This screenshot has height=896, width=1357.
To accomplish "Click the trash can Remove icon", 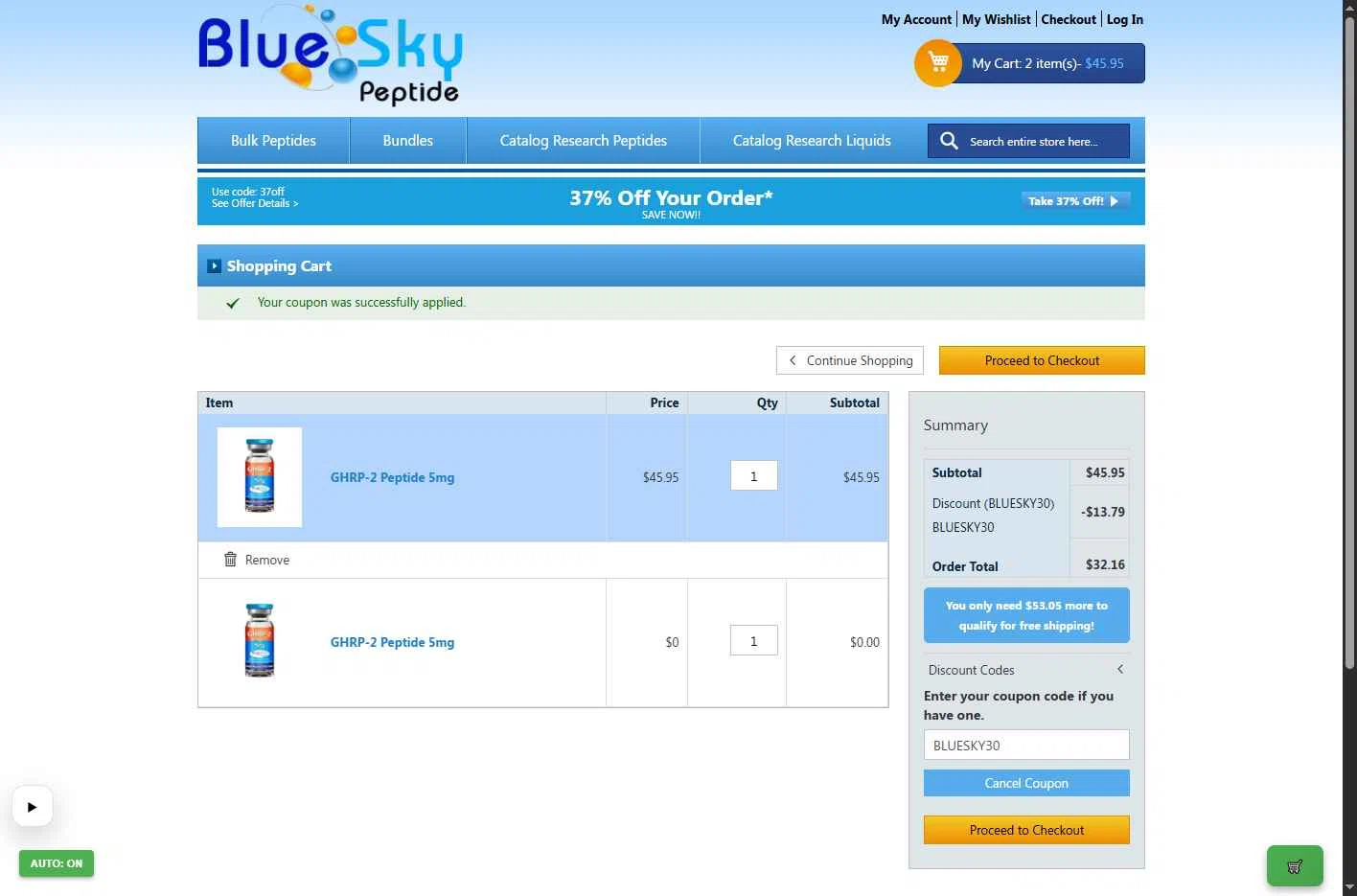I will pyautogui.click(x=230, y=560).
